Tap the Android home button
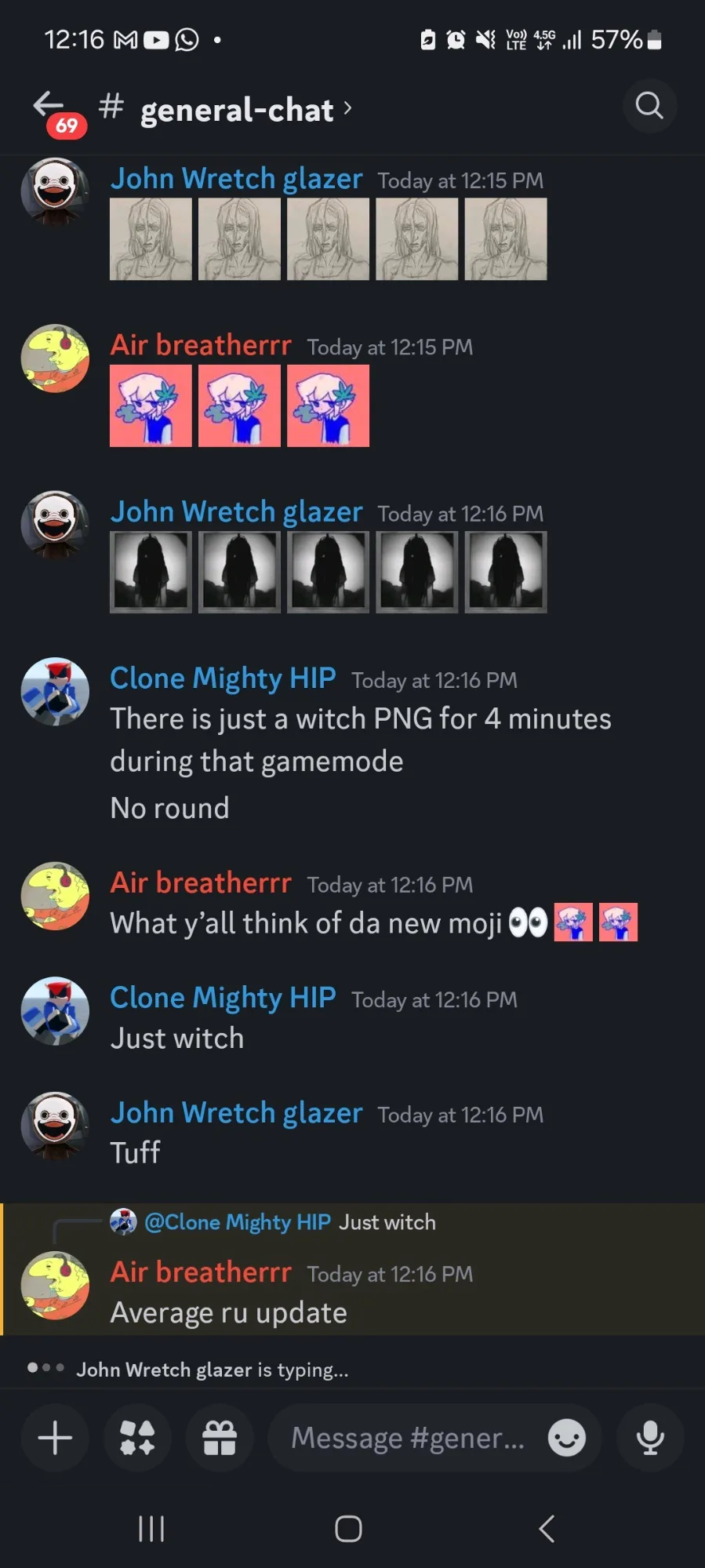Image resolution: width=705 pixels, height=1568 pixels. click(348, 1528)
